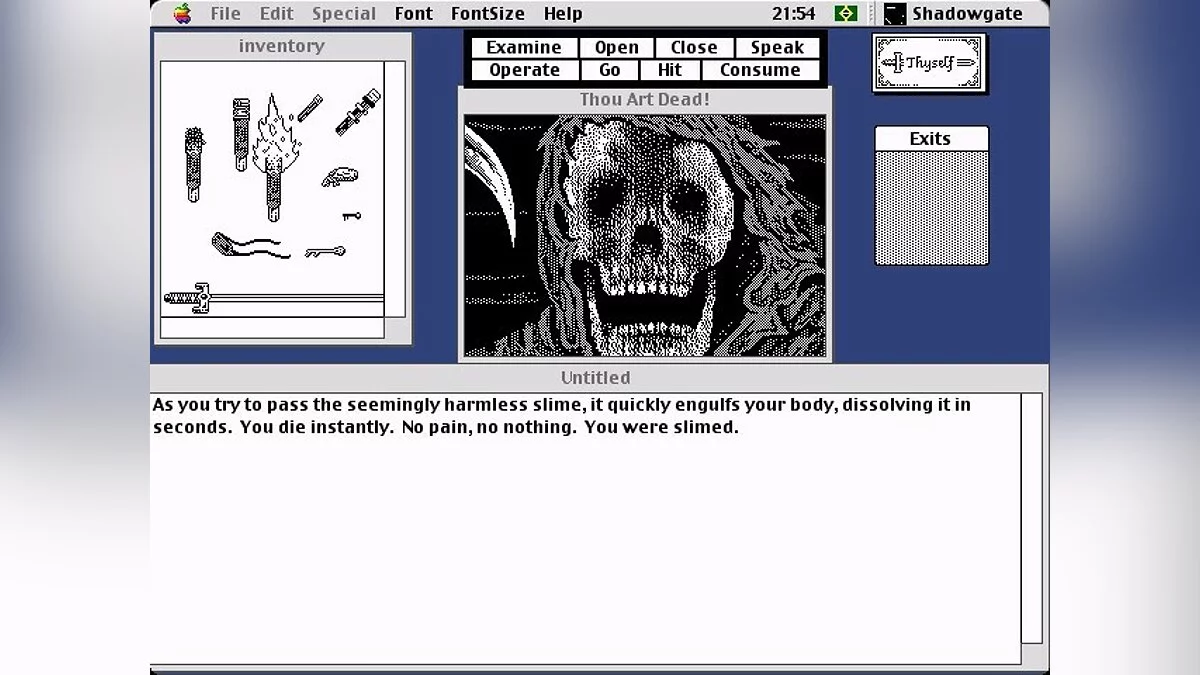Screen dimensions: 1200x675
Task: Click the inventory vertical scrollbar
Action: click(x=395, y=189)
